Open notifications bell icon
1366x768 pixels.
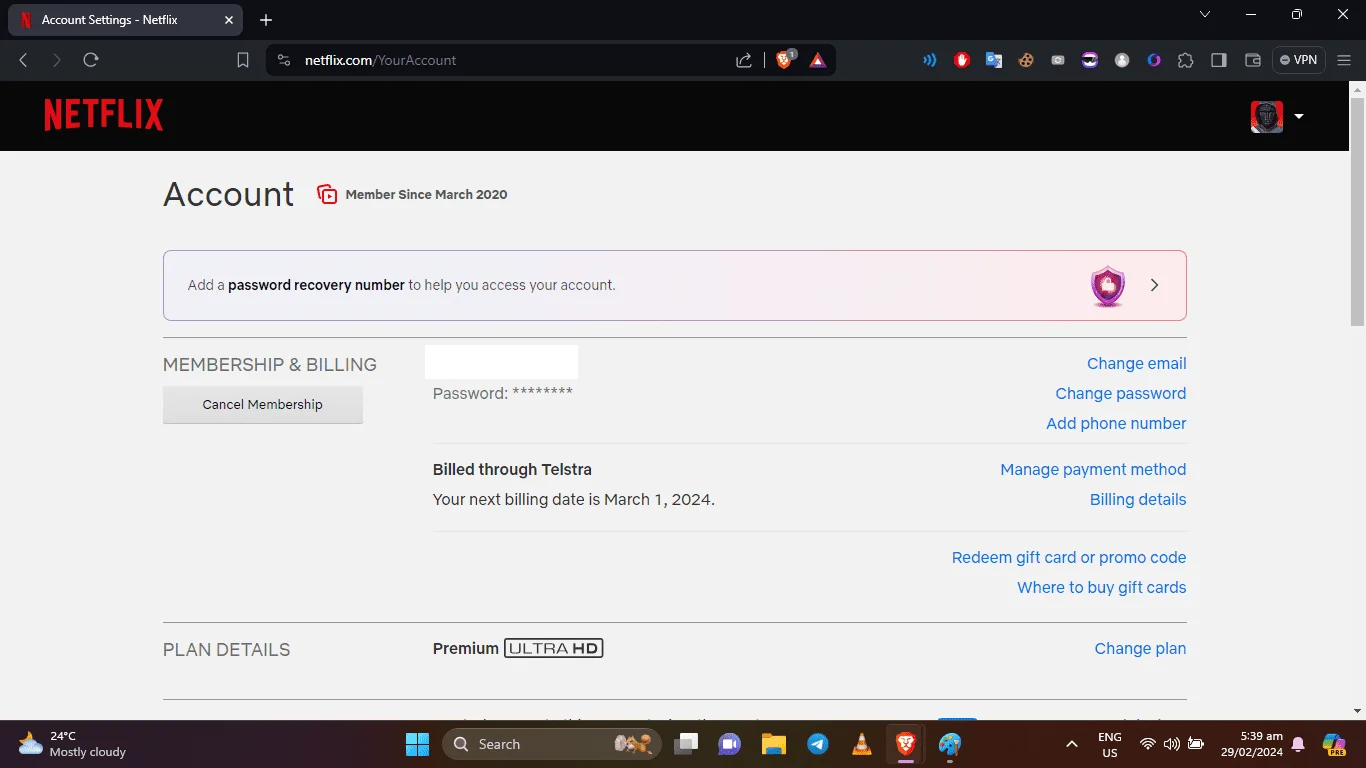coord(1299,744)
